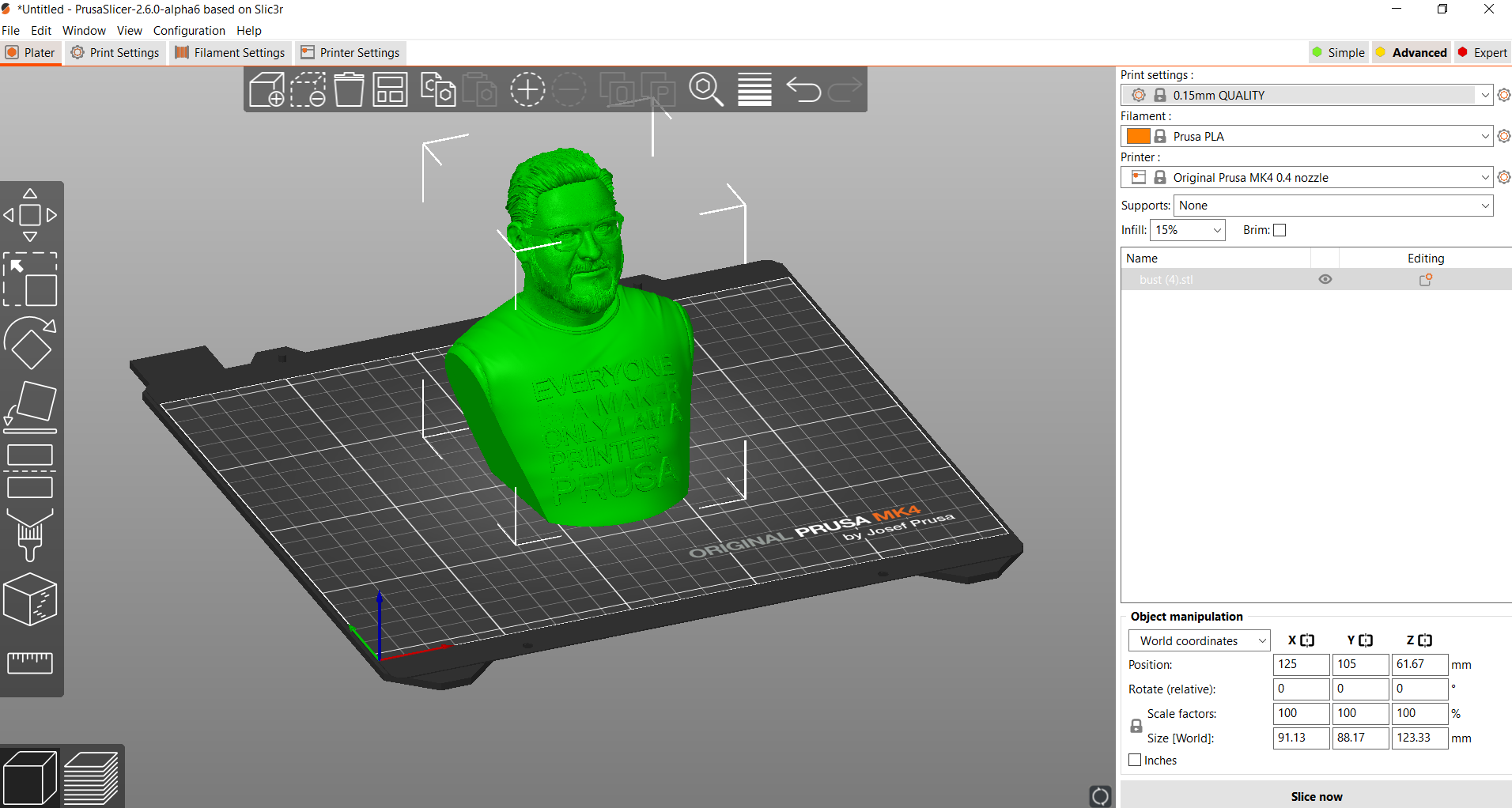Select the Seam painting cube tool
Image resolution: width=1512 pixels, height=808 pixels.
30,599
